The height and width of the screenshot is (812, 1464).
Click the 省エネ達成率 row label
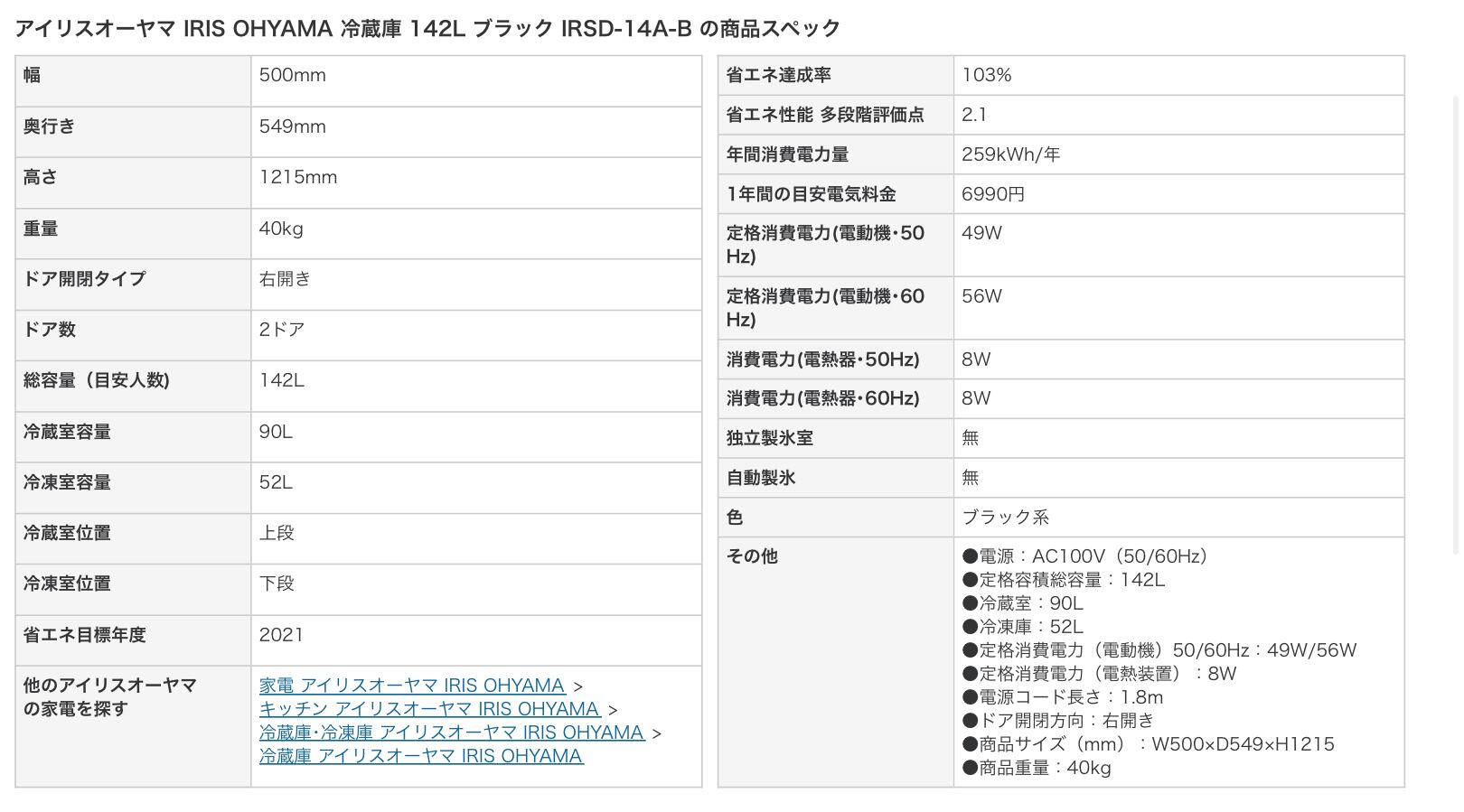[779, 76]
